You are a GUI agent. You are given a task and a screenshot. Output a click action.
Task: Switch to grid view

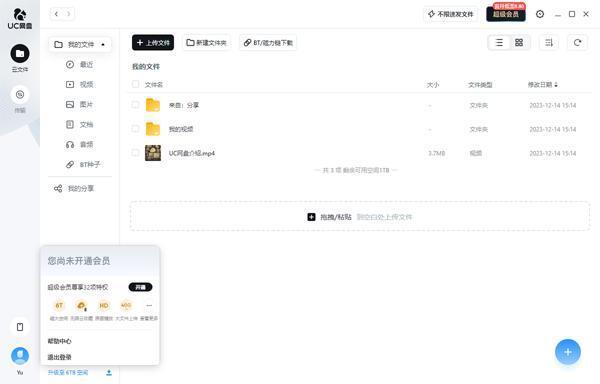[x=519, y=42]
